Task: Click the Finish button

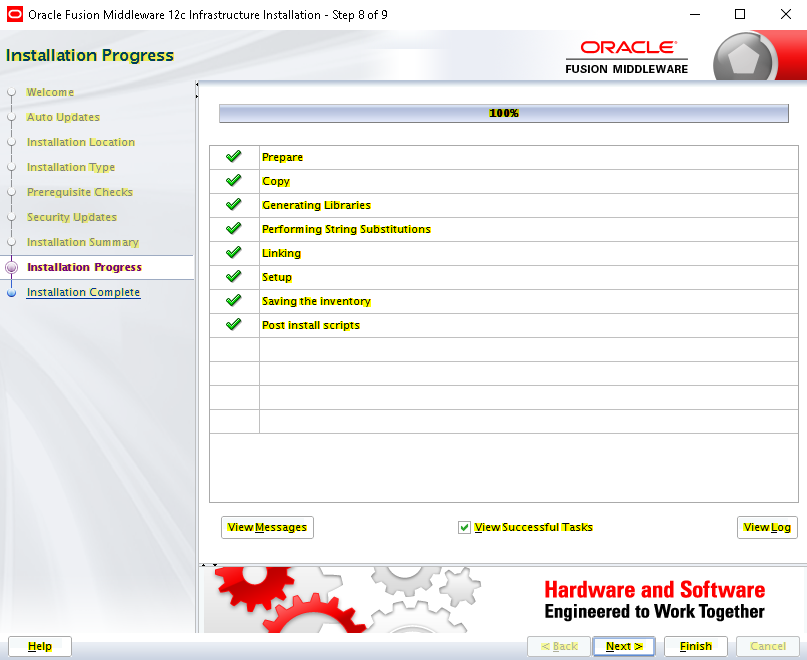Action: point(696,646)
